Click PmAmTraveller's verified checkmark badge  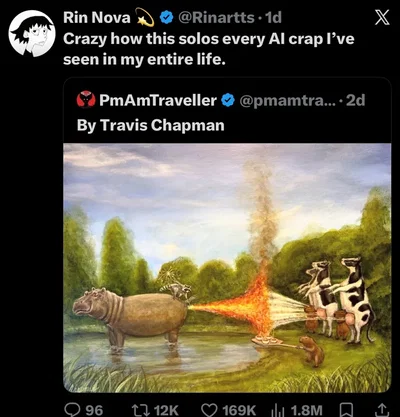[228, 100]
